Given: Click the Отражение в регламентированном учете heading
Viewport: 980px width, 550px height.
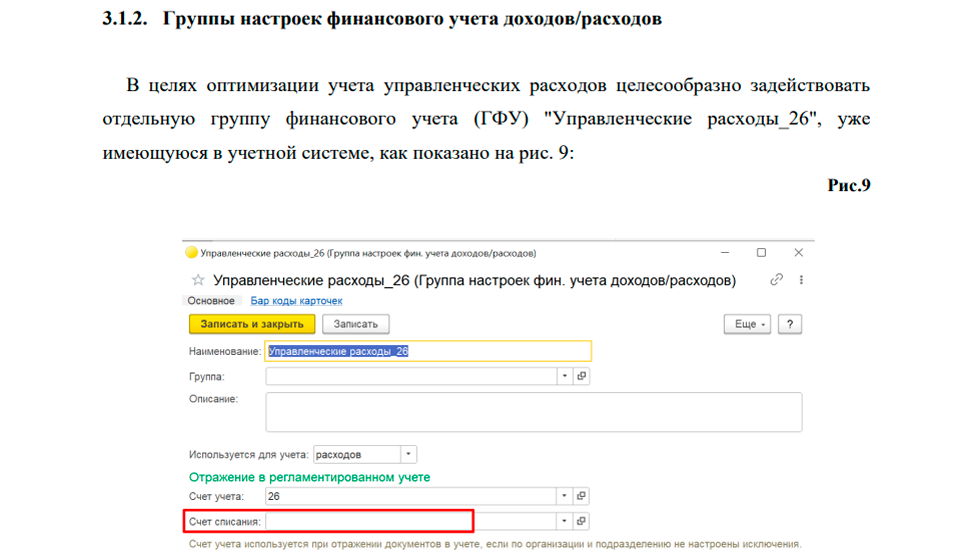Looking at the screenshot, I should [309, 478].
